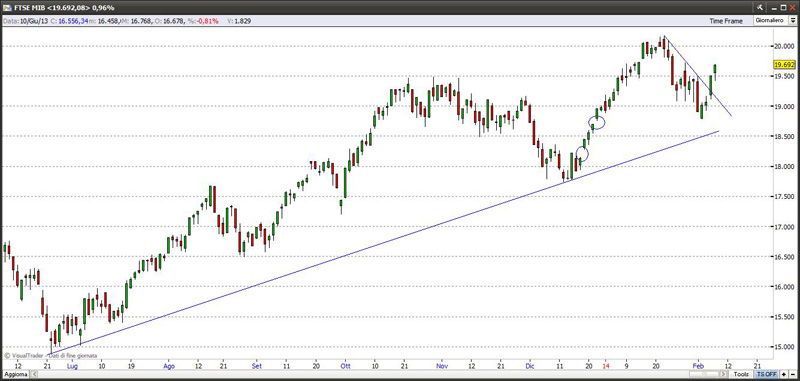Click the 18.000 price axis label
Screen dimensions: 800x381
785,167
